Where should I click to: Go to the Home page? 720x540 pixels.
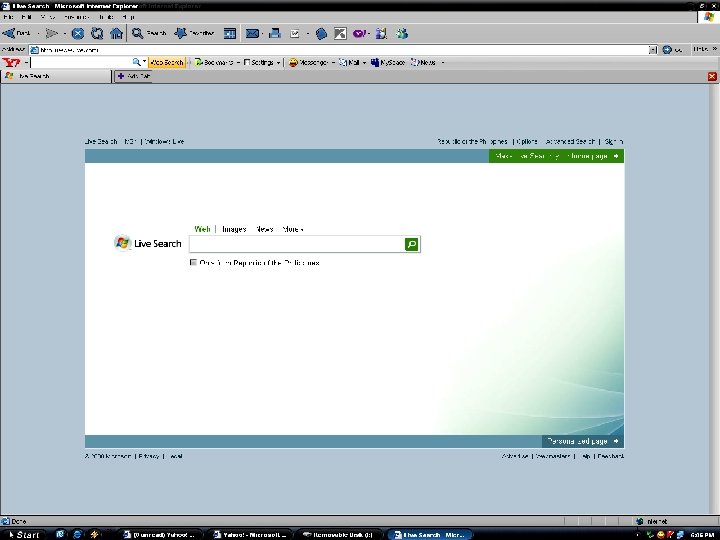(x=116, y=33)
